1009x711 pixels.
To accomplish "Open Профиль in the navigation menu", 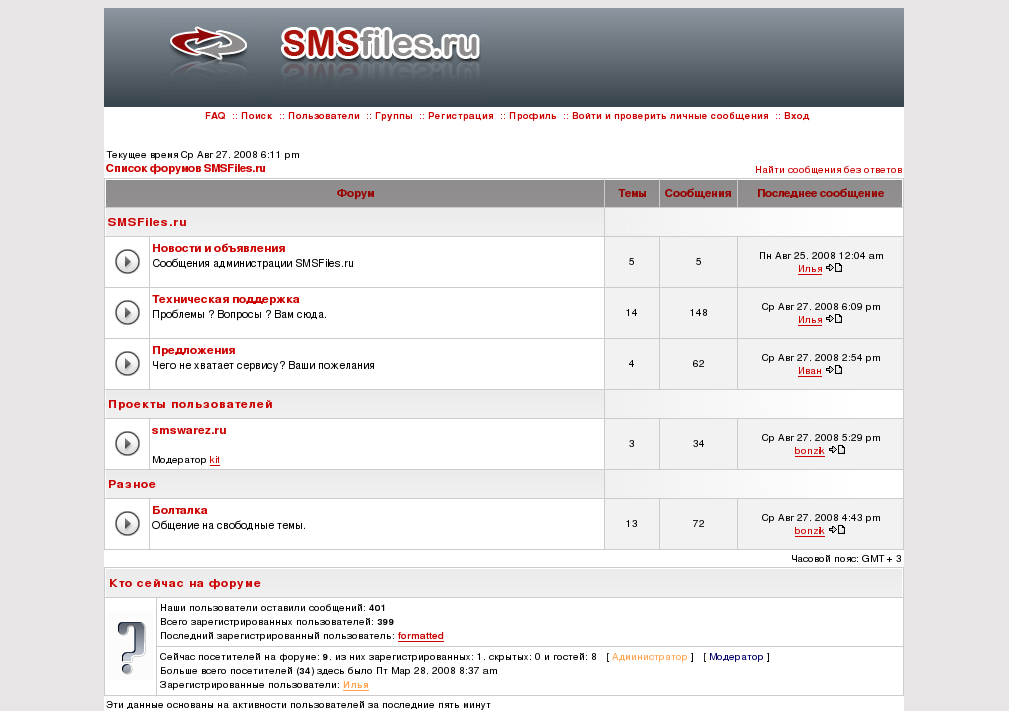I will coord(533,116).
